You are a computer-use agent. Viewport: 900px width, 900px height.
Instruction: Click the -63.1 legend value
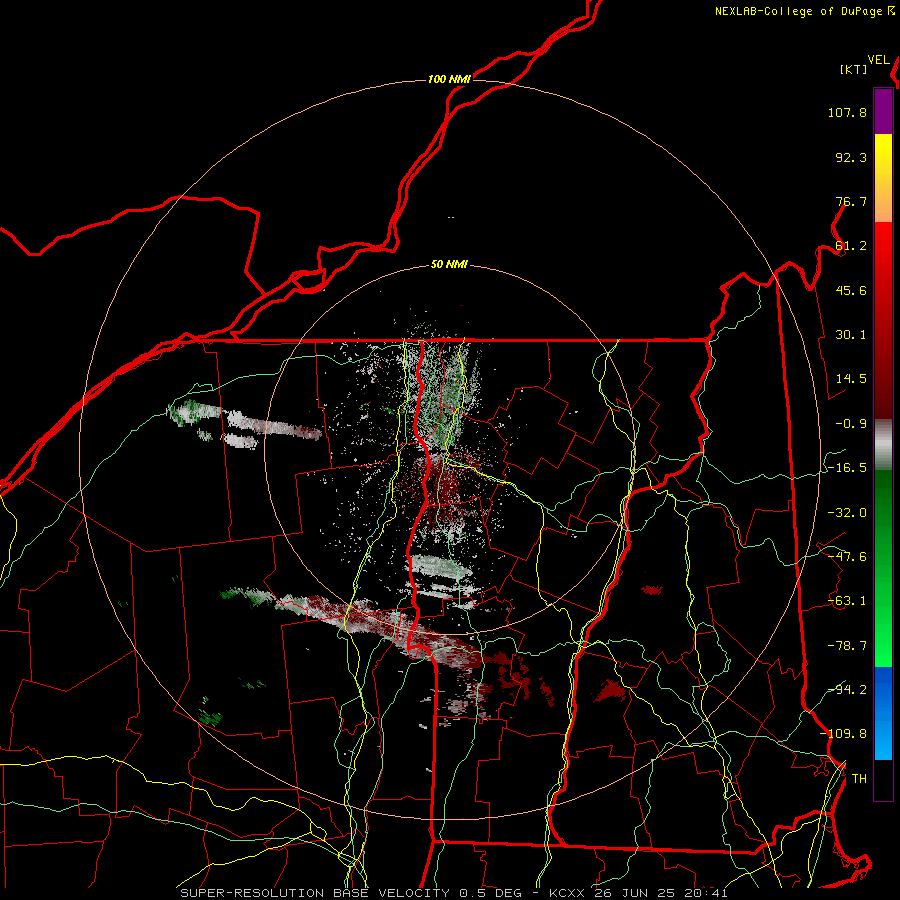point(847,601)
